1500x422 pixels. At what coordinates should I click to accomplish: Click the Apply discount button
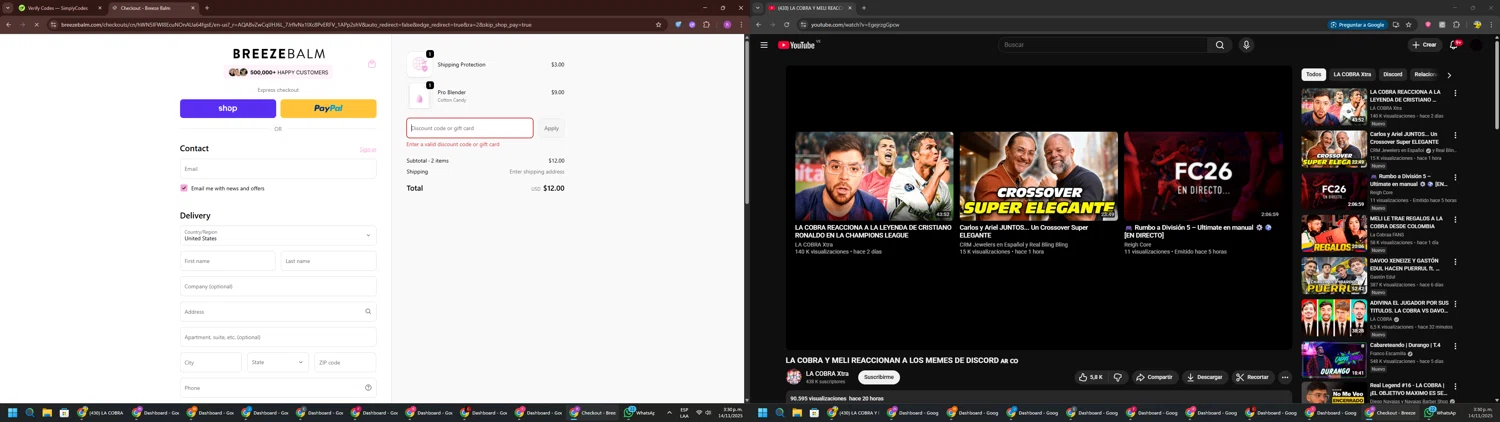pyautogui.click(x=551, y=128)
